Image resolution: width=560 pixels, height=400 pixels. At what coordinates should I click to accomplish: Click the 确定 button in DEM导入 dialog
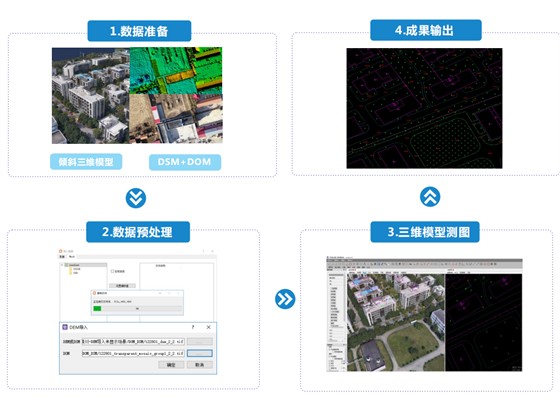[171, 365]
